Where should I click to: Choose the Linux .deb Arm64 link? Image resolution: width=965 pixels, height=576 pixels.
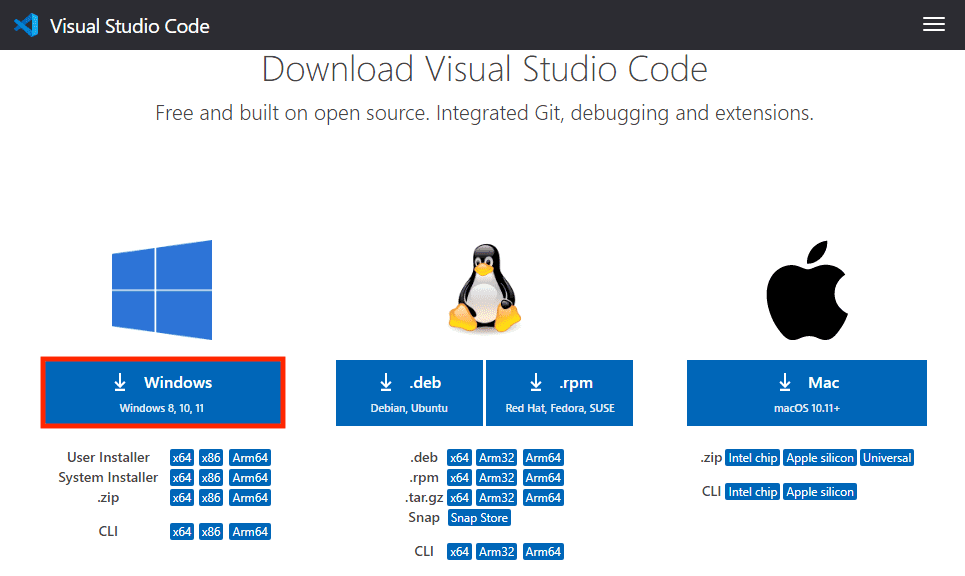tap(543, 458)
